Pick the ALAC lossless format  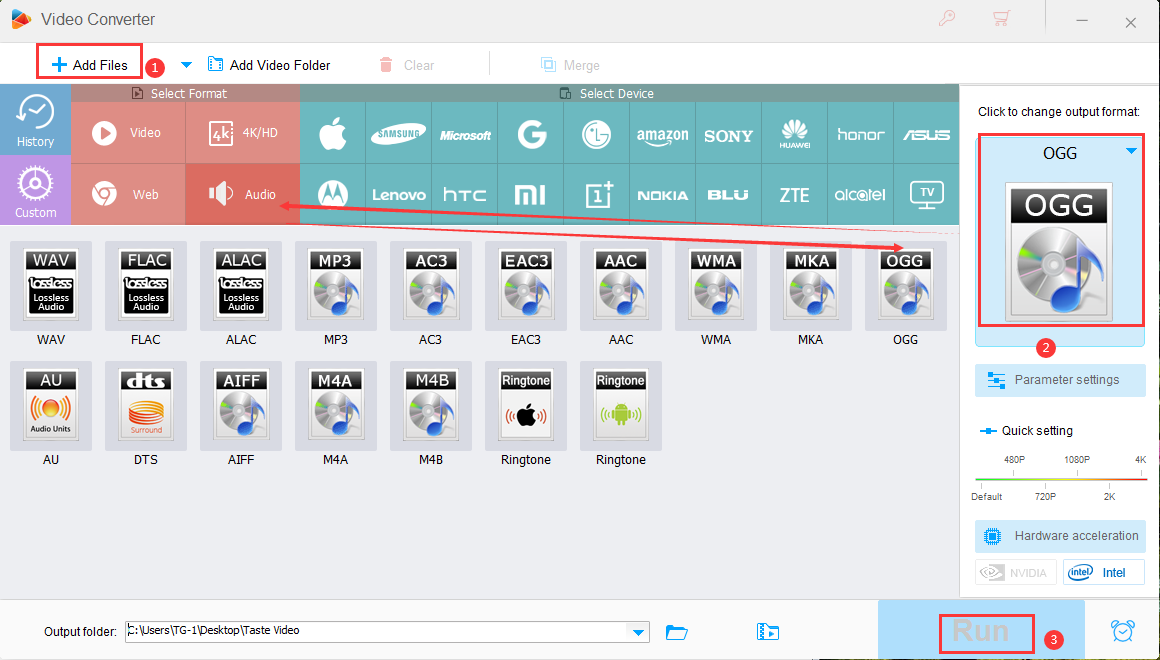(x=241, y=286)
